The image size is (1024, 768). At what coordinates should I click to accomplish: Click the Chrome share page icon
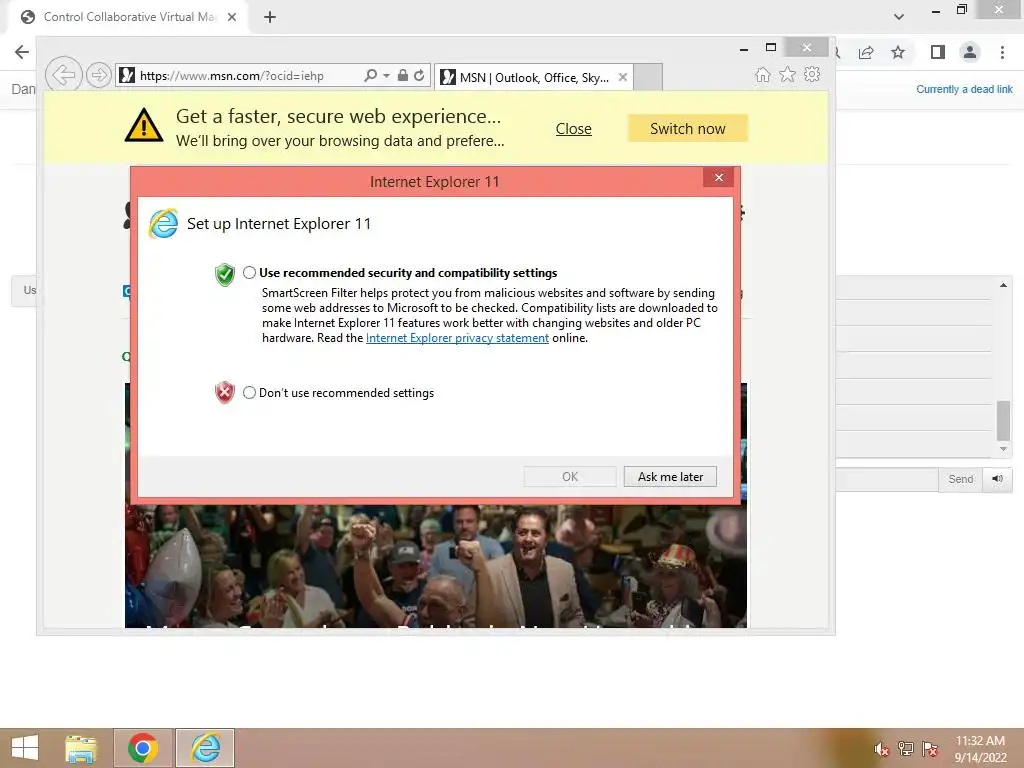pyautogui.click(x=866, y=52)
